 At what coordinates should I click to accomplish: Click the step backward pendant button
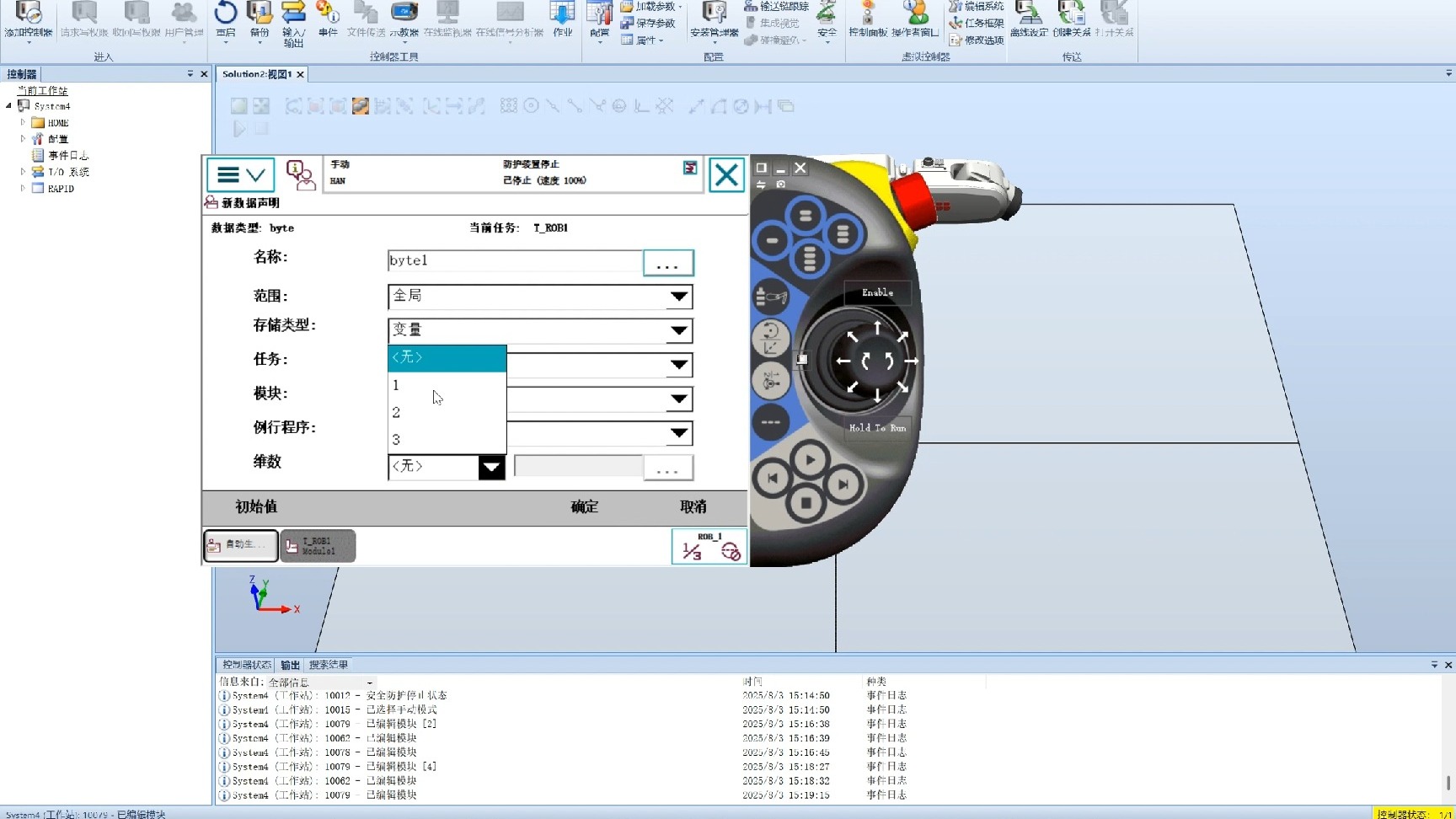click(772, 479)
